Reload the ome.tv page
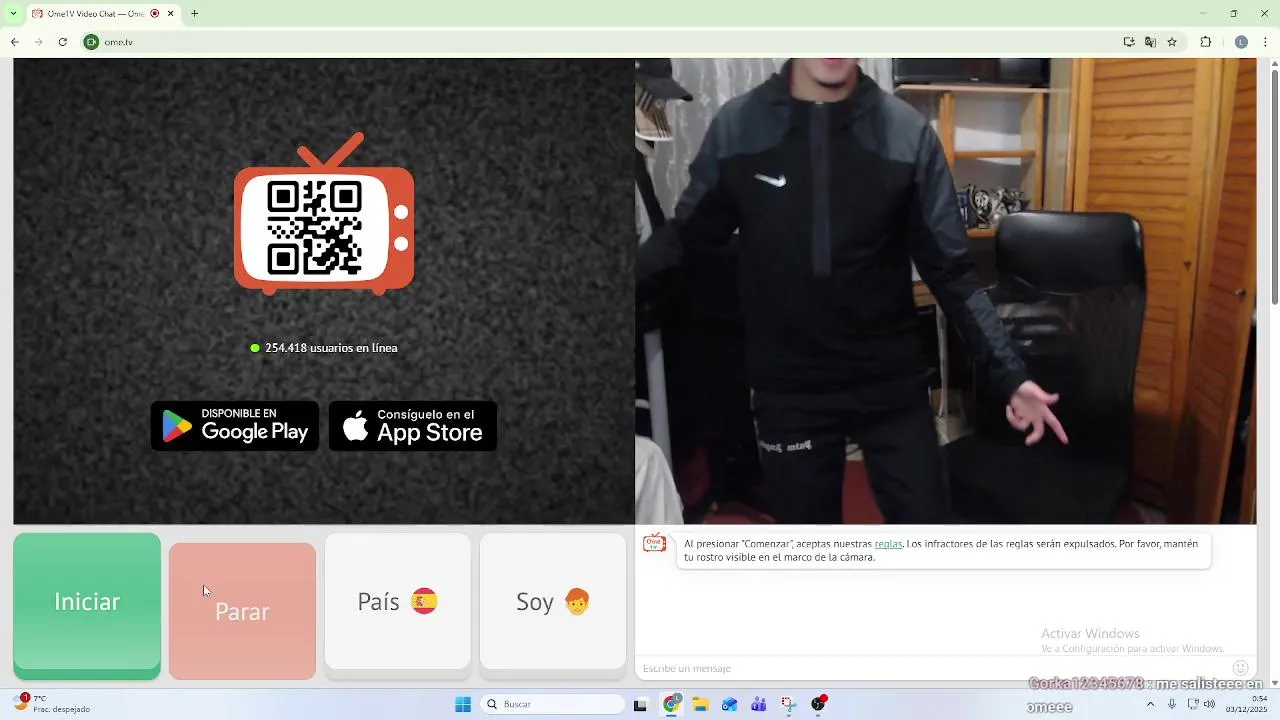This screenshot has height=720, width=1280. coord(62,42)
